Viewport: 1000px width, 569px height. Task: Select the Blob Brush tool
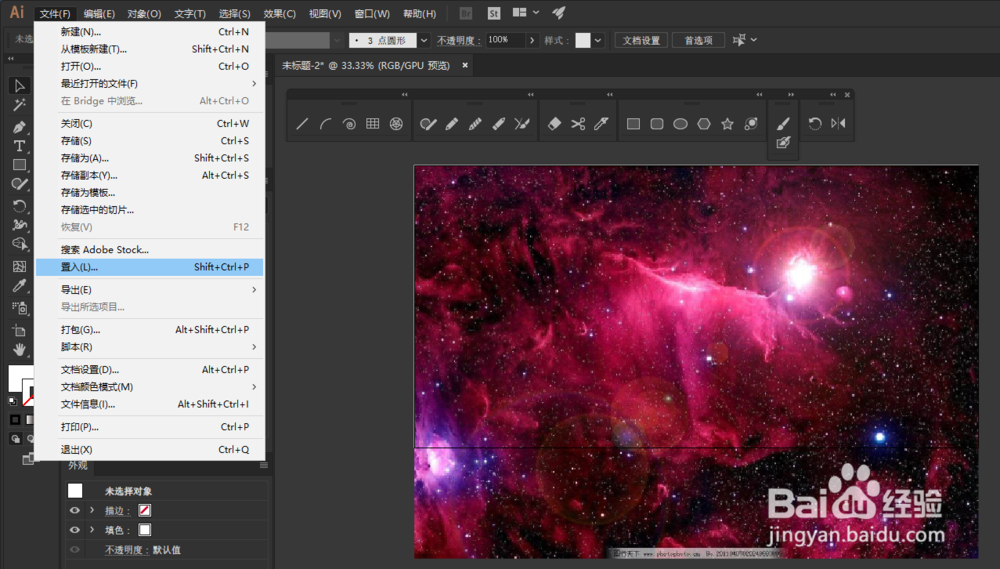(783, 142)
